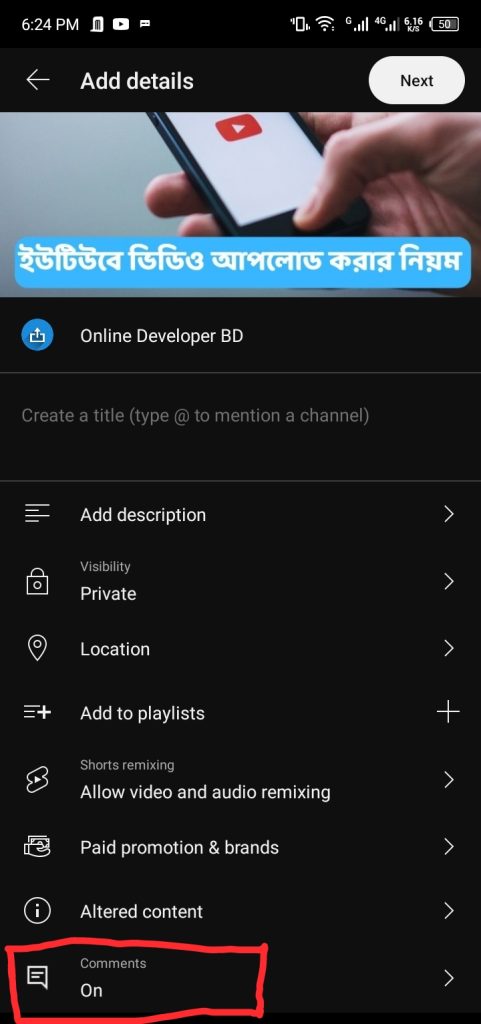Tap the plus icon for playlists
This screenshot has width=481, height=1024.
point(448,712)
